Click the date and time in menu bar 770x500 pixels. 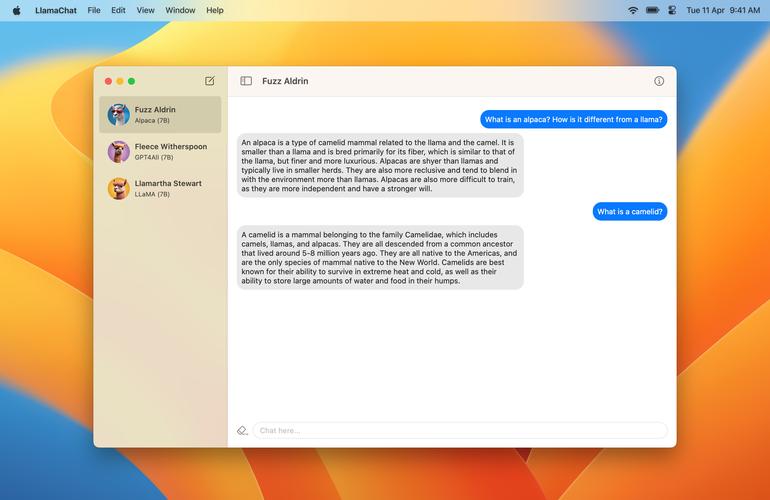pos(723,10)
